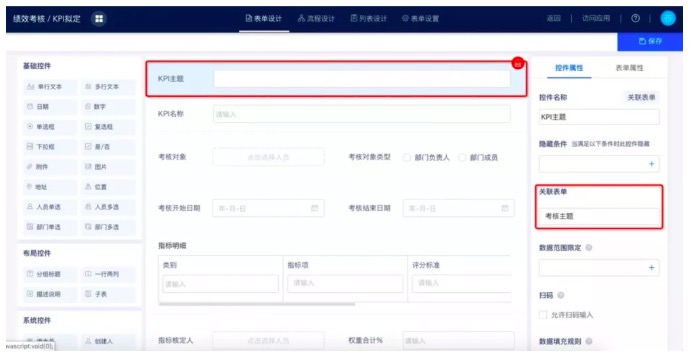Add a 子表 sub-table control
Image resolution: width=694 pixels, height=361 pixels.
tap(108, 294)
